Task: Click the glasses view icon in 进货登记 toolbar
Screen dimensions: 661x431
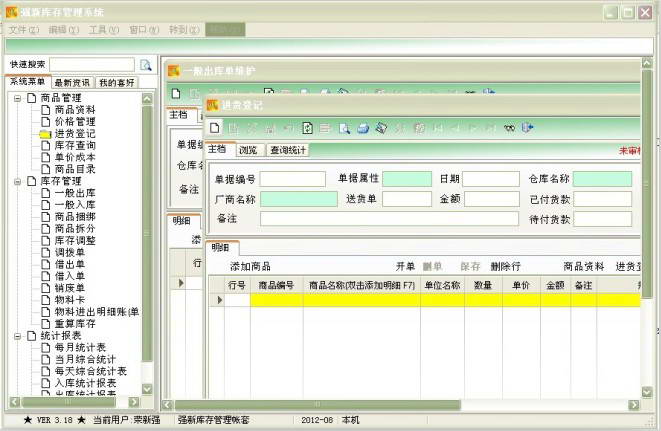Action: [509, 128]
